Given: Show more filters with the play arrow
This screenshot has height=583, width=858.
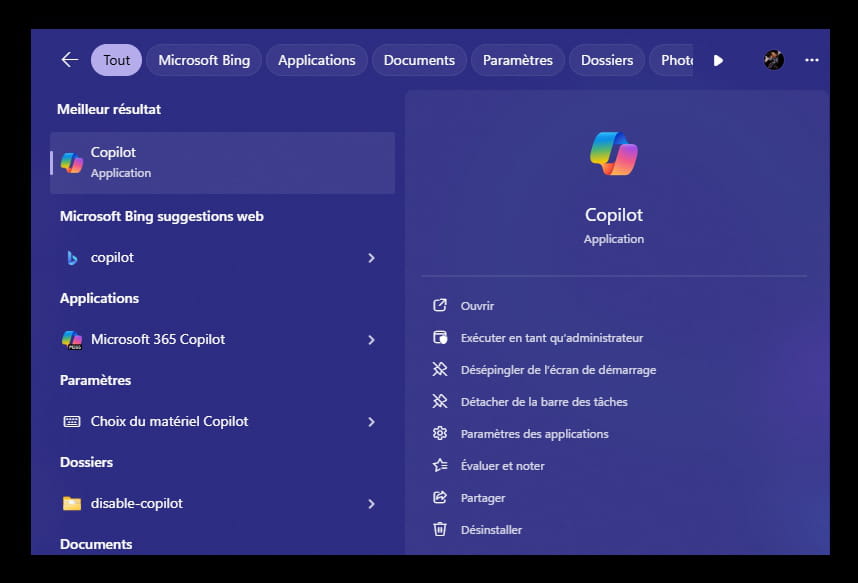Looking at the screenshot, I should pos(718,60).
